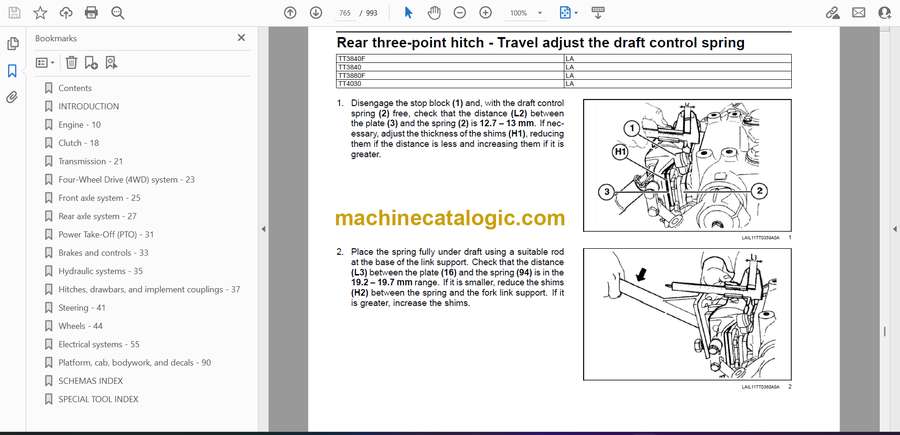
Task: Open Four-Wheel Drive (4WD) system bookmark
Action: [x=126, y=180]
